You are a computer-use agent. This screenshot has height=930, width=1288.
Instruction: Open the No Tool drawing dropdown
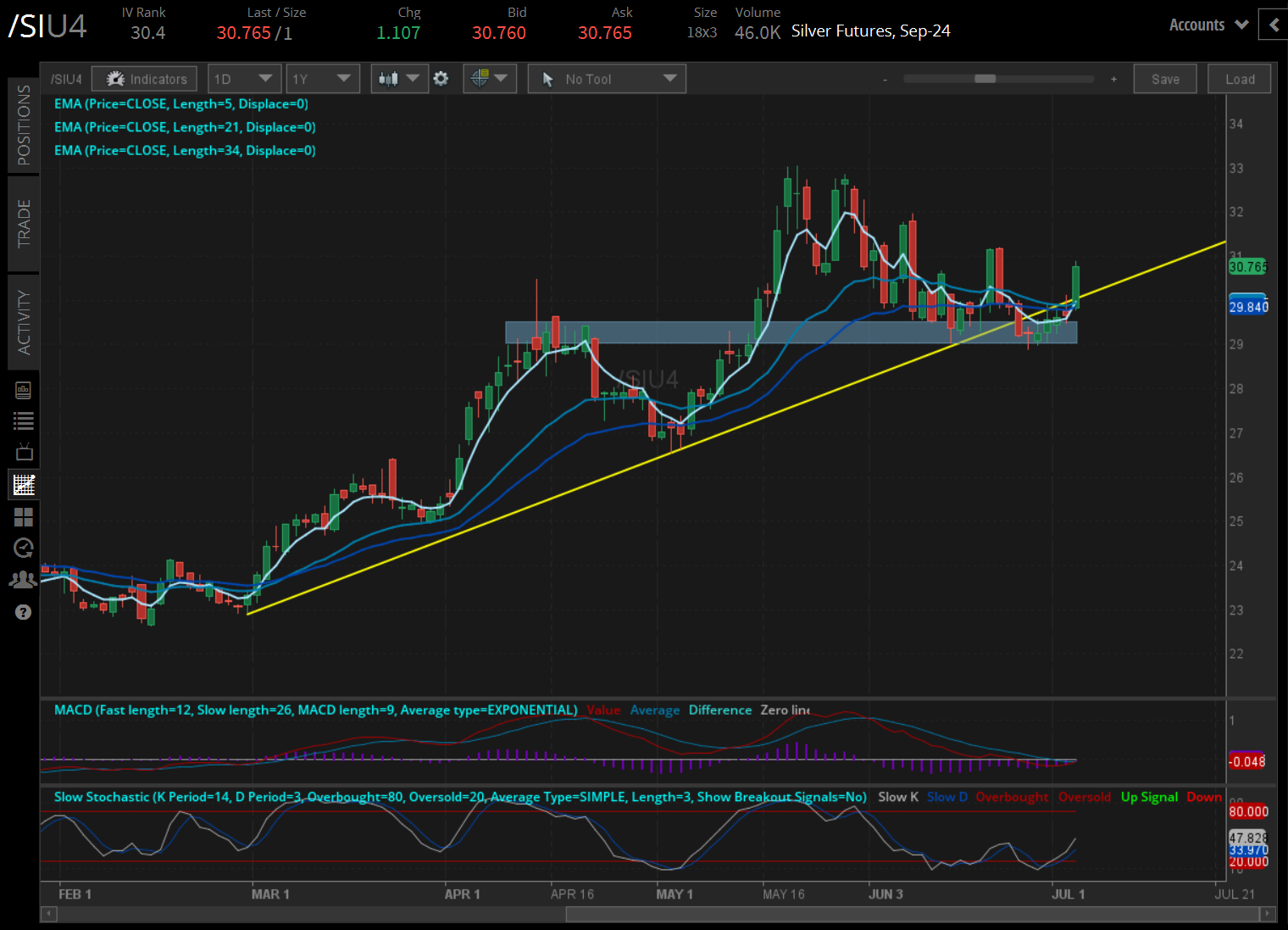coord(607,79)
